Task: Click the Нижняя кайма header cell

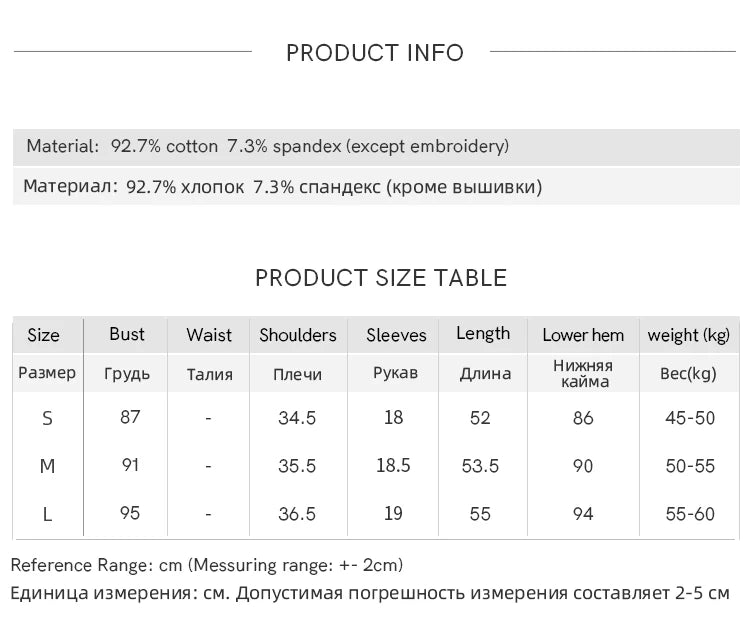Action: (x=583, y=374)
